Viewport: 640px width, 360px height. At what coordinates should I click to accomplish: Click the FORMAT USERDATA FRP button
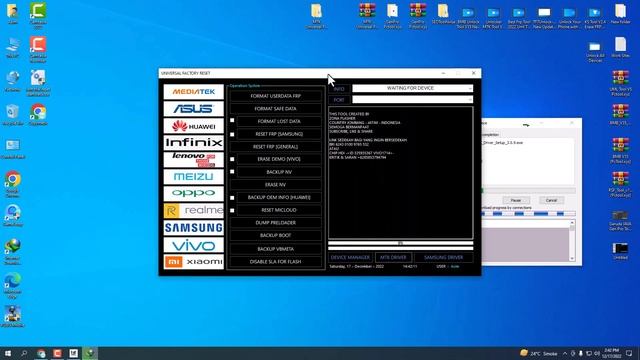[276, 96]
